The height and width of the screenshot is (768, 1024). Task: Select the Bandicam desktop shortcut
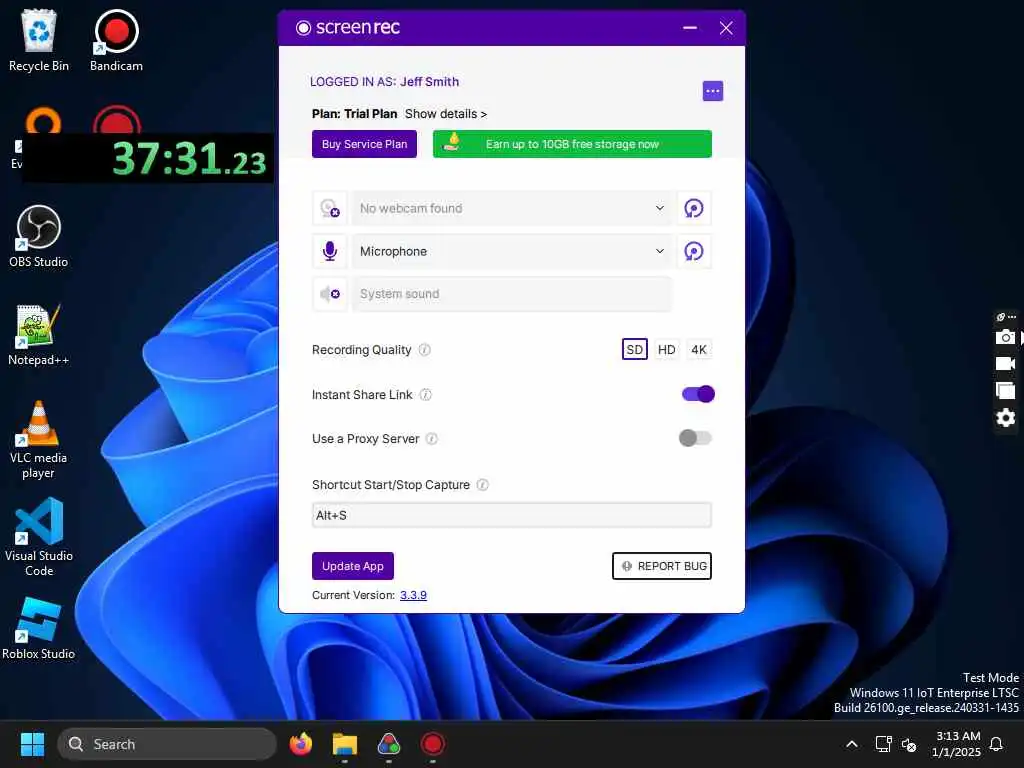(116, 40)
